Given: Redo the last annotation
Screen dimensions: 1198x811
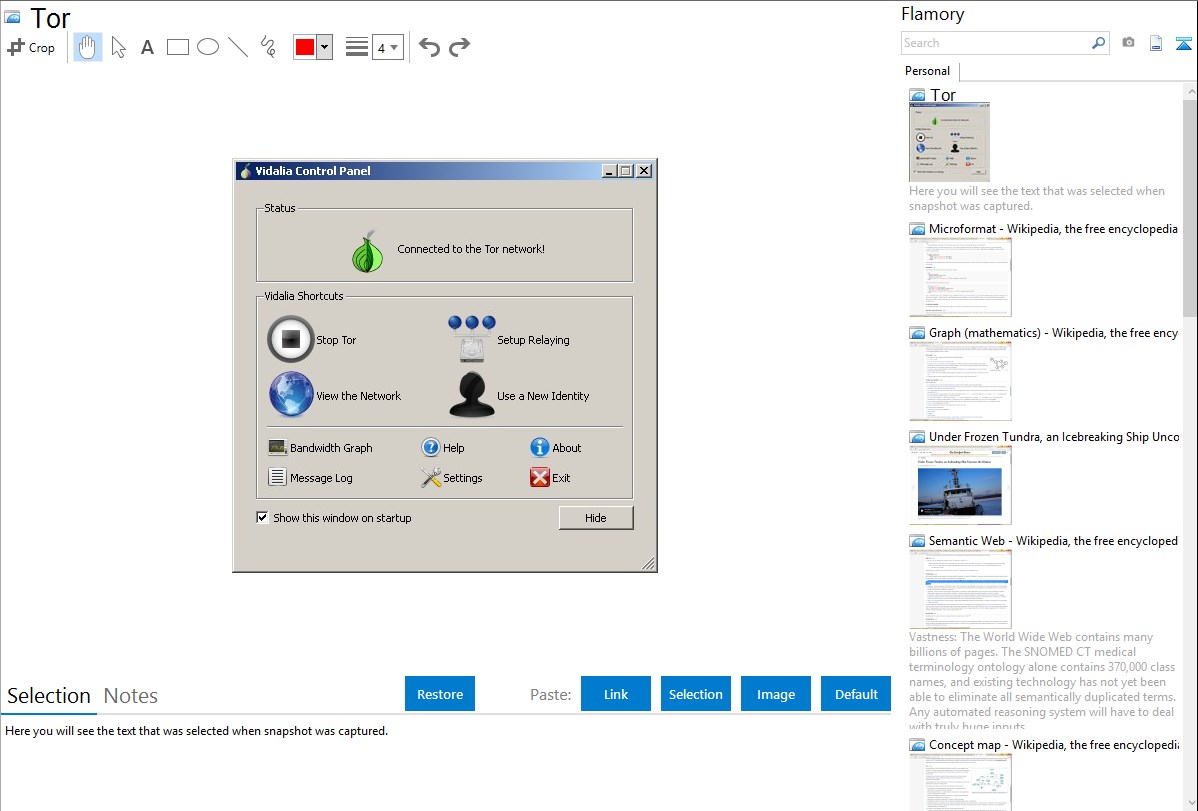Looking at the screenshot, I should click(x=459, y=47).
